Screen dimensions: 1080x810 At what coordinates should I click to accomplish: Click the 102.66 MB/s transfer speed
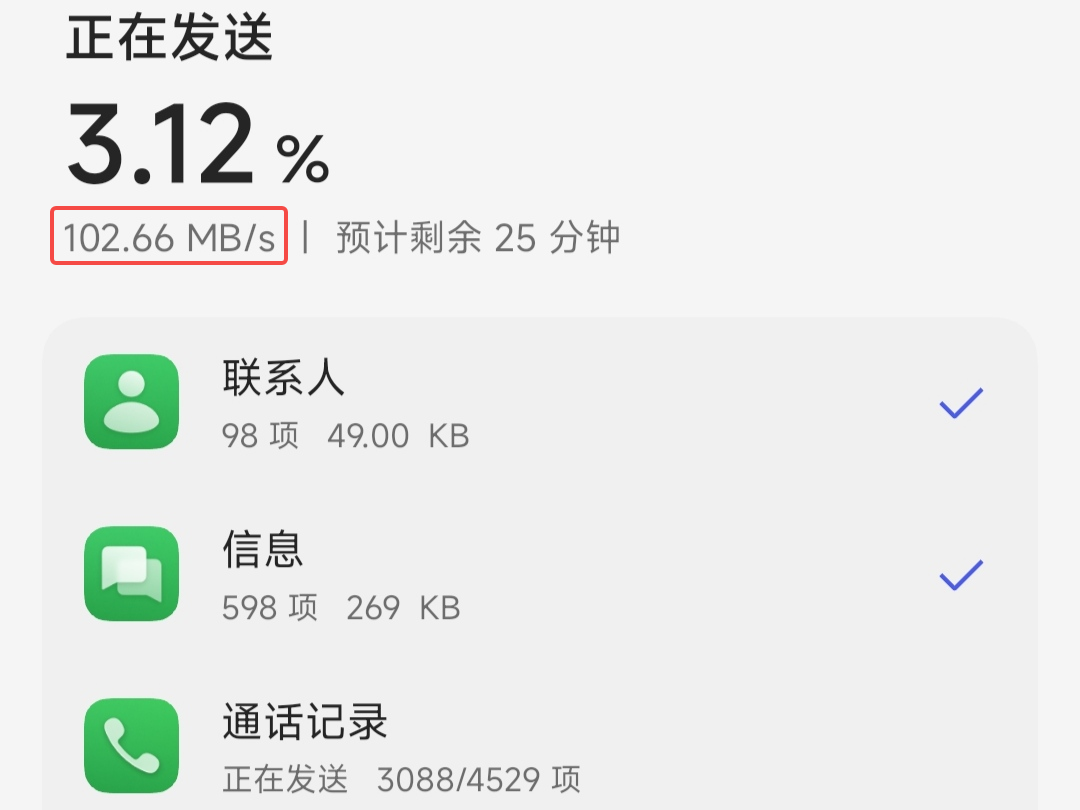(169, 238)
